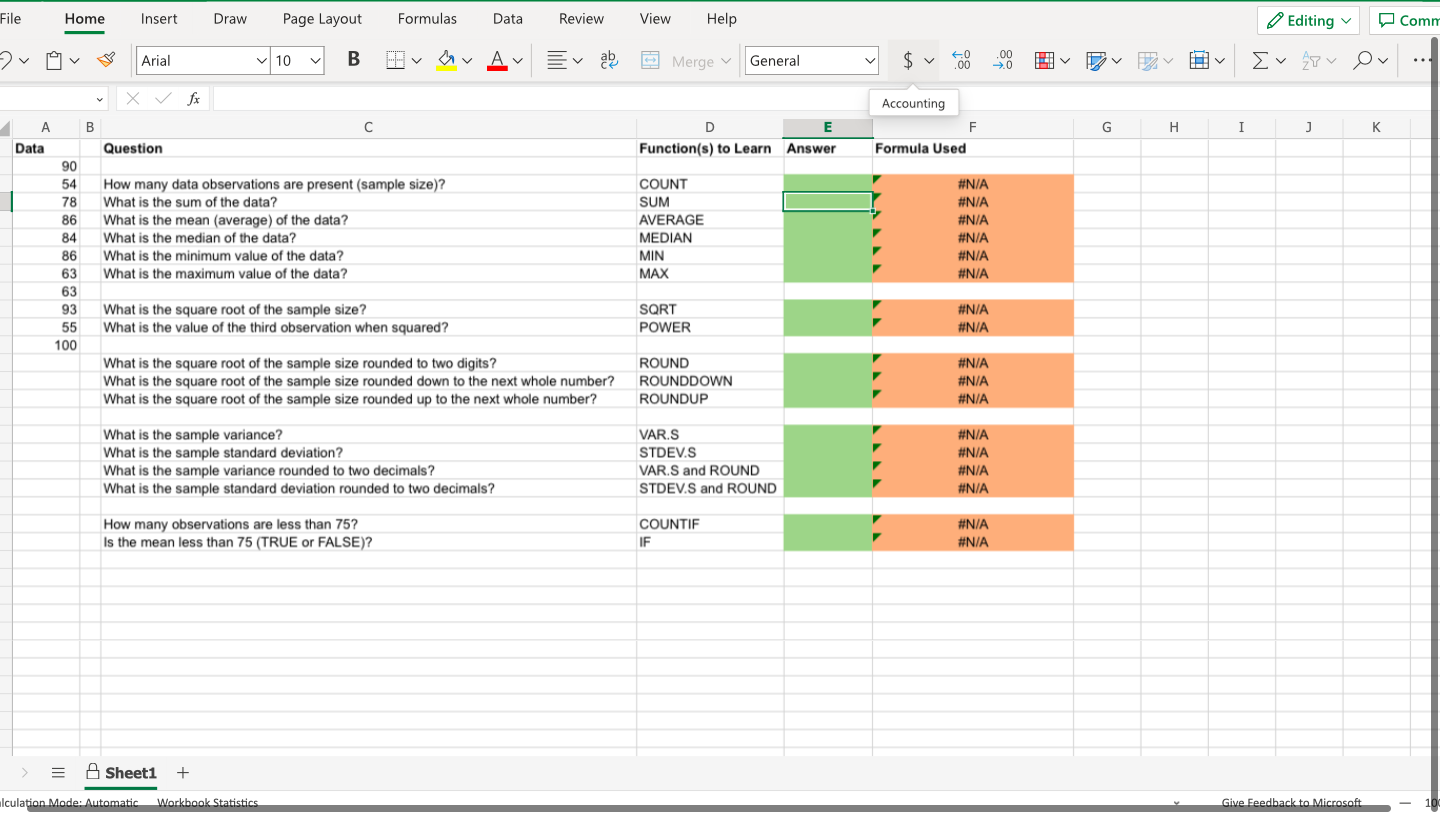Apply Accounting number format with dollar sign
Screen dimensions: 1440x814
[908, 60]
